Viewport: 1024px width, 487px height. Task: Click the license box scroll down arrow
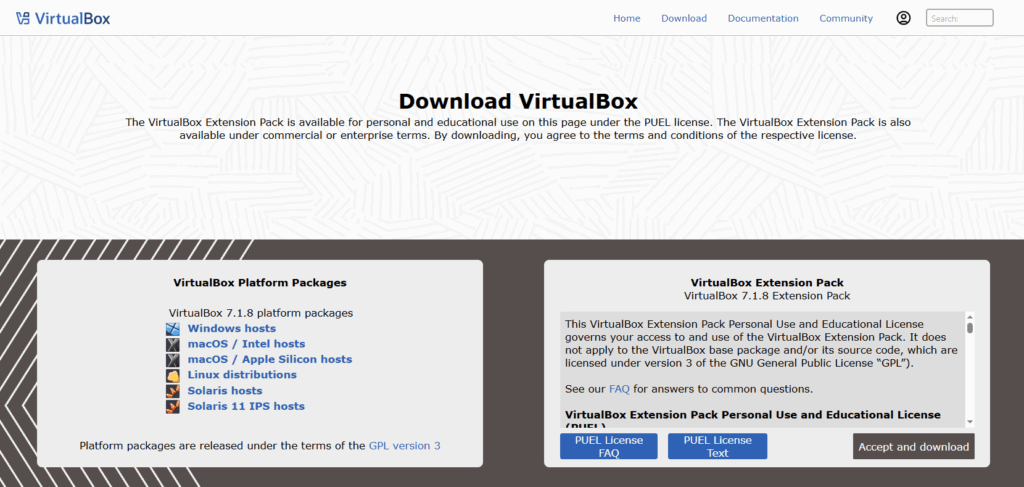coord(970,422)
